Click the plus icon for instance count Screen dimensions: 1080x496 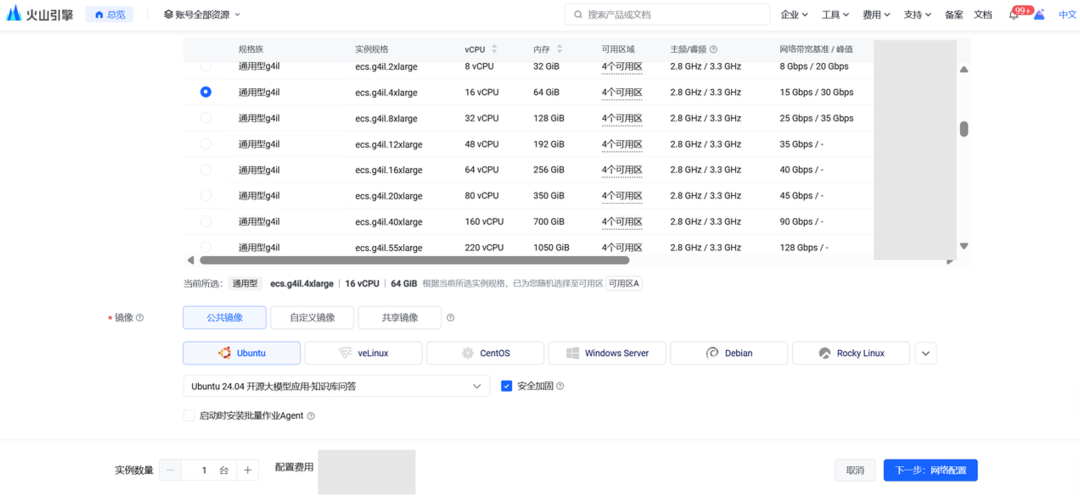[247, 470]
